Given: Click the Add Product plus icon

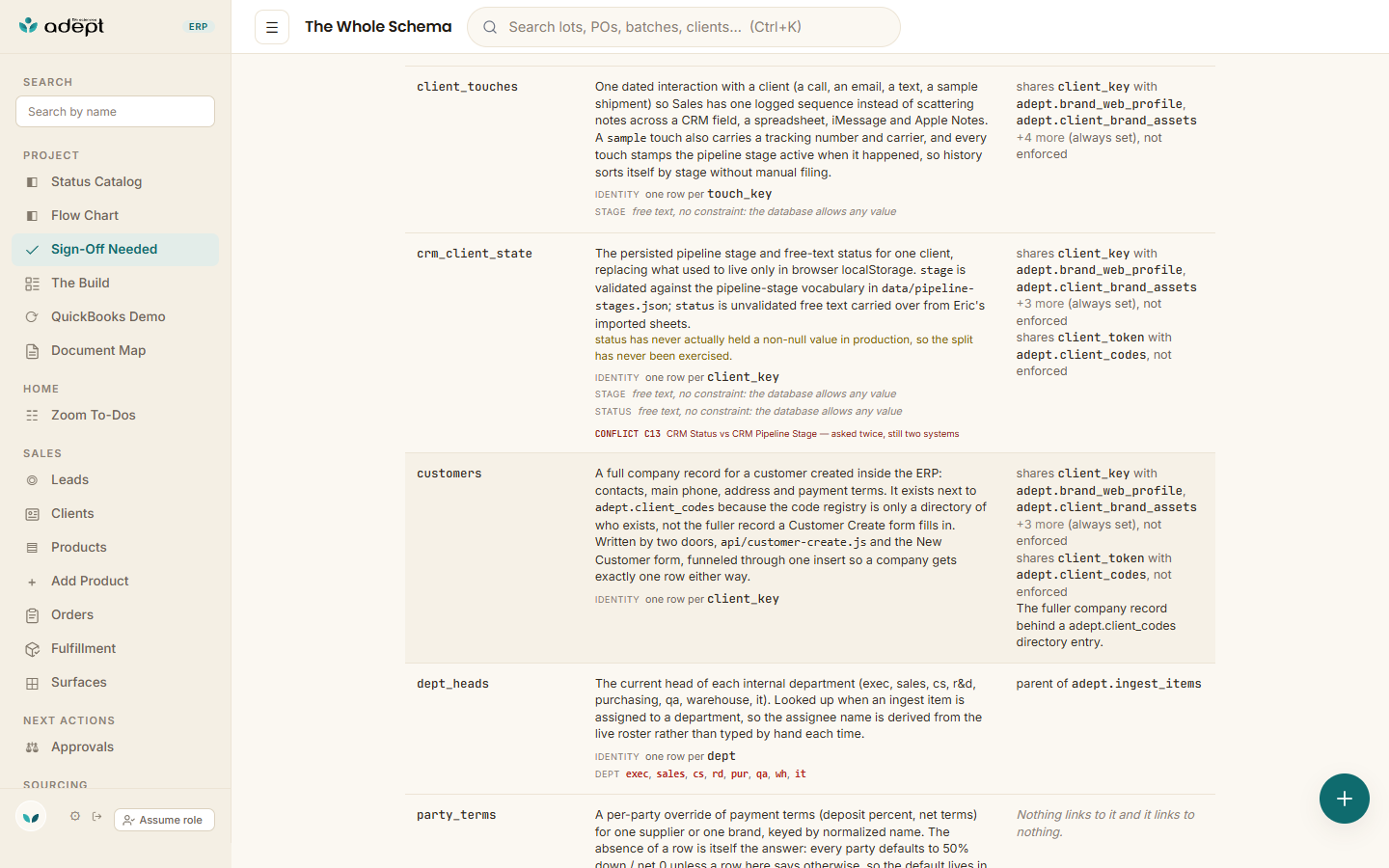Looking at the screenshot, I should [x=32, y=582].
